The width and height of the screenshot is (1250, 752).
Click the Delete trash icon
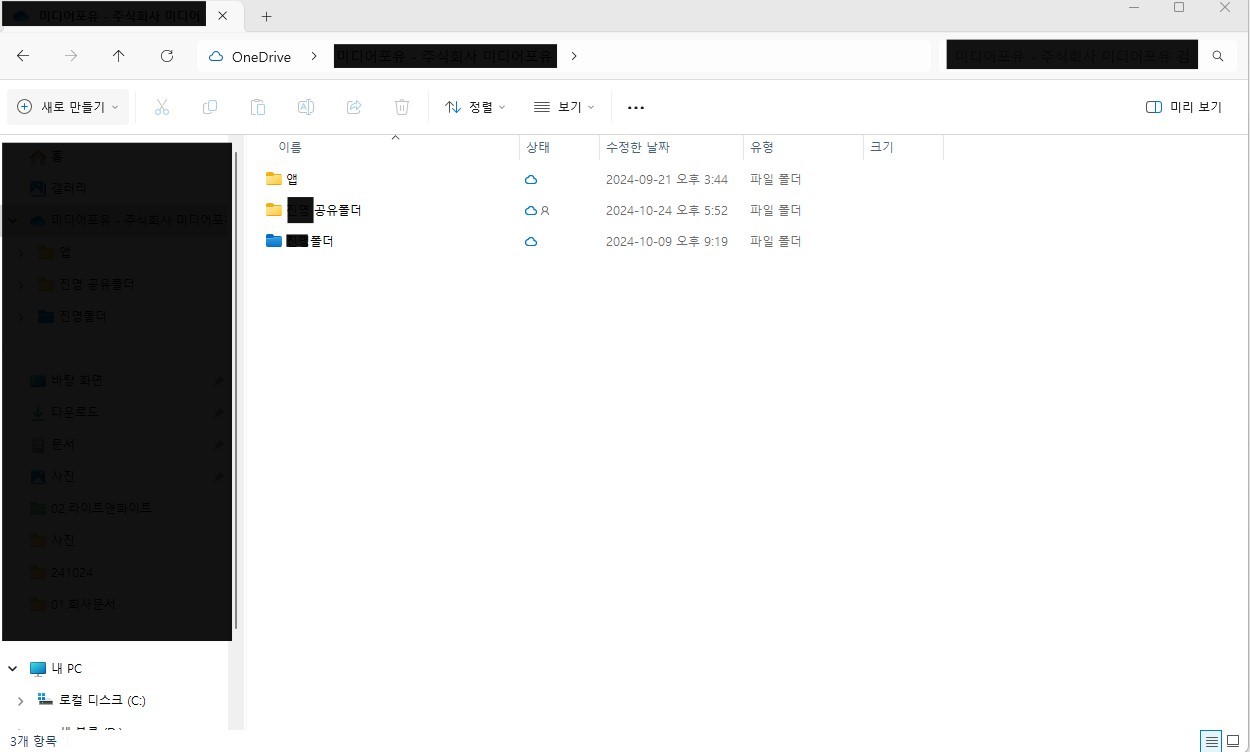click(402, 107)
